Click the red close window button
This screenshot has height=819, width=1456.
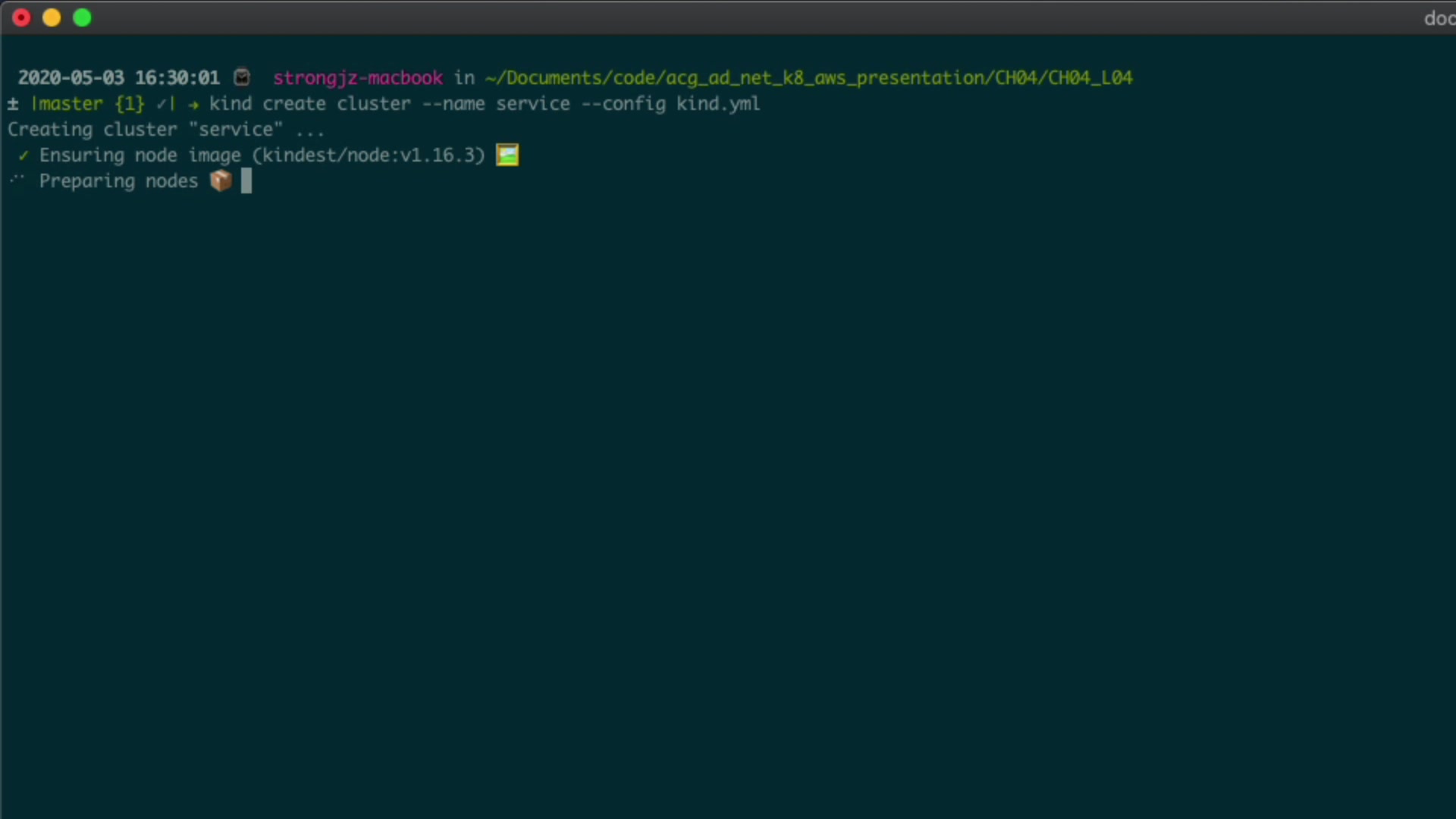click(x=21, y=17)
